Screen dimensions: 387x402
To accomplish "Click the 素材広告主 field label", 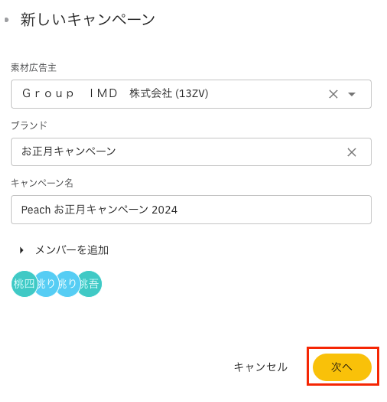I will [x=33, y=68].
